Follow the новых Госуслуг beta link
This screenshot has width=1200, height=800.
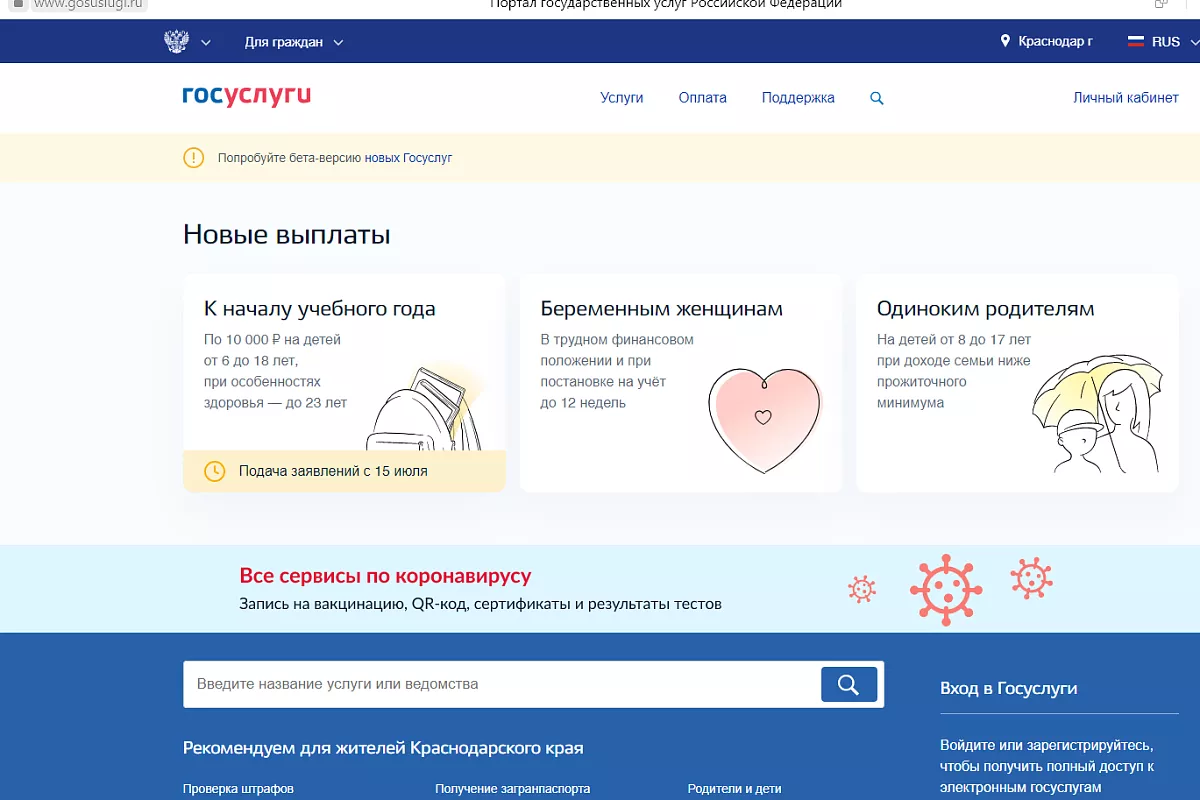pos(408,158)
